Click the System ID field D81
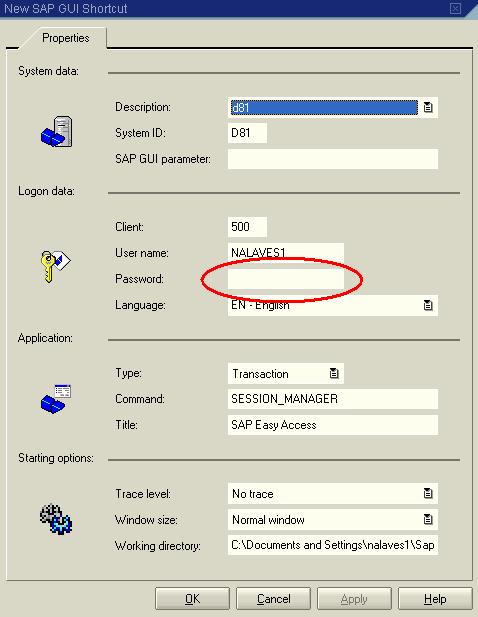 (x=247, y=133)
